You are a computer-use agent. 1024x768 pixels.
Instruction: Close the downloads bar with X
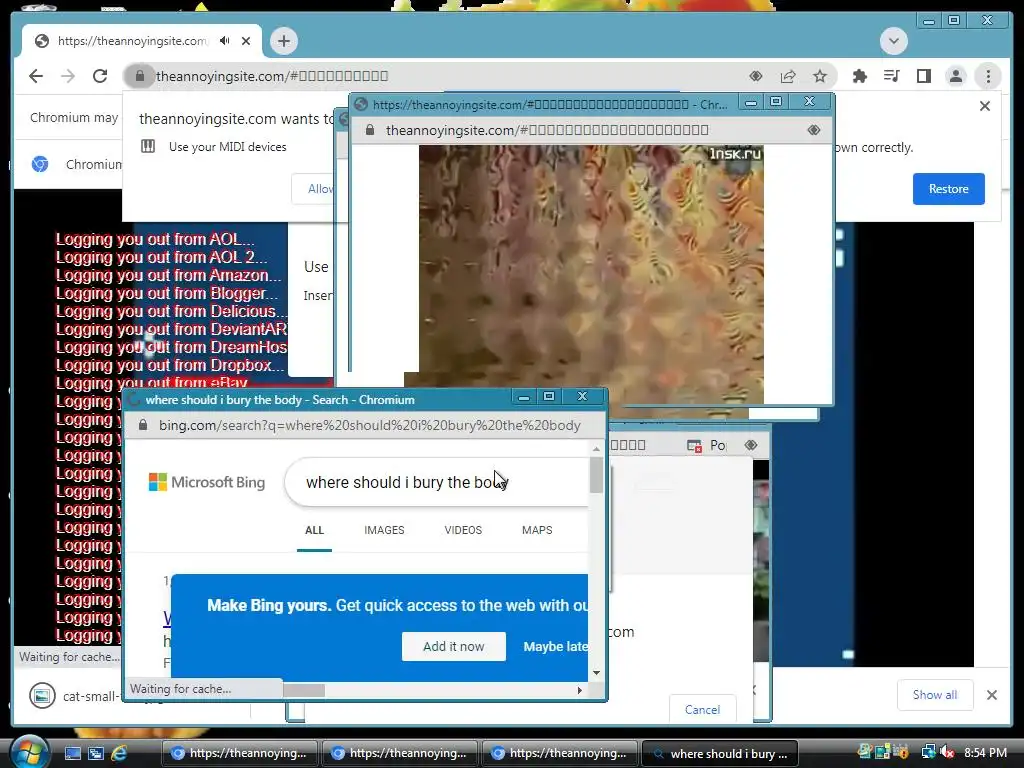coord(991,695)
